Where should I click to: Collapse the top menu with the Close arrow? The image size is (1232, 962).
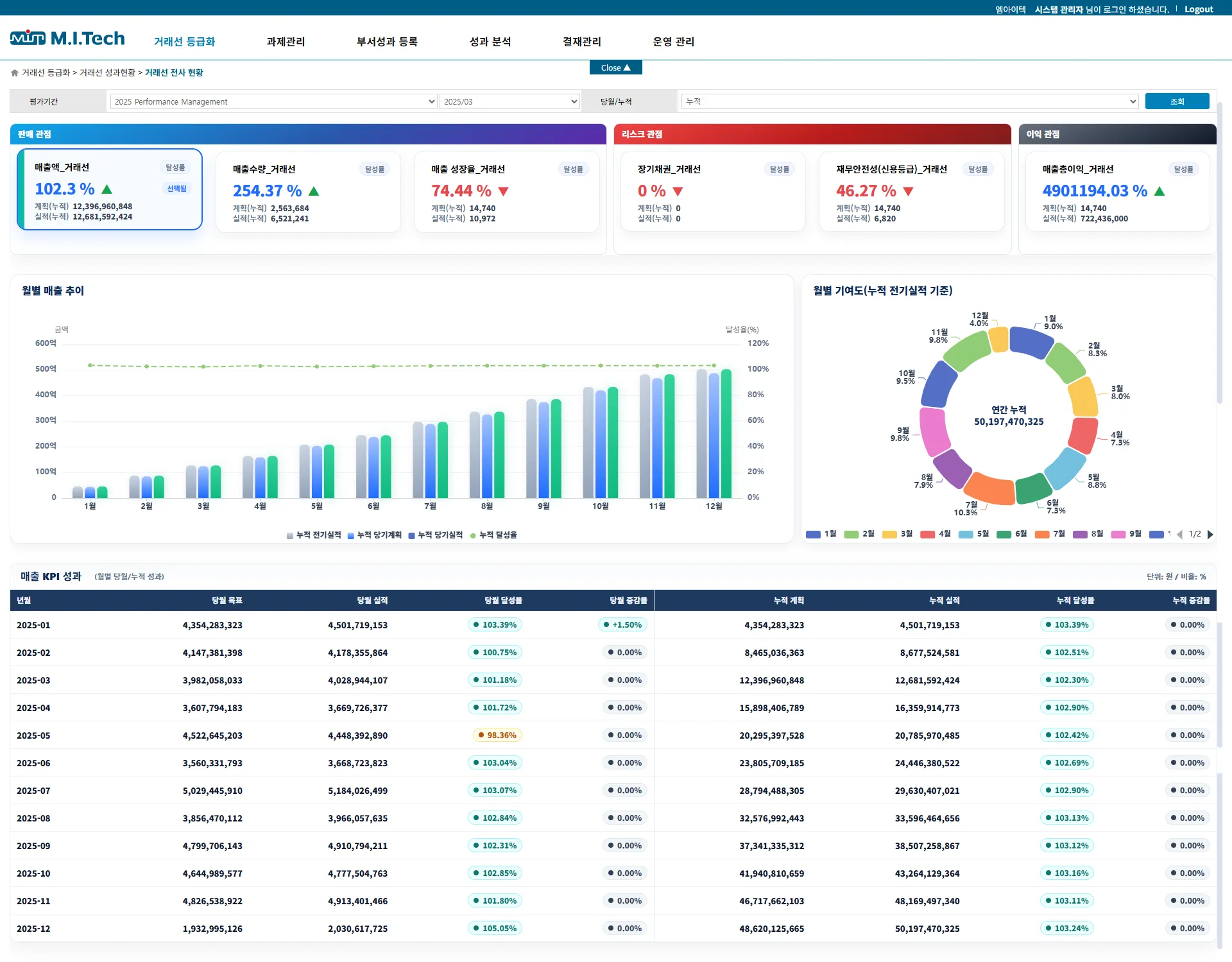point(616,68)
